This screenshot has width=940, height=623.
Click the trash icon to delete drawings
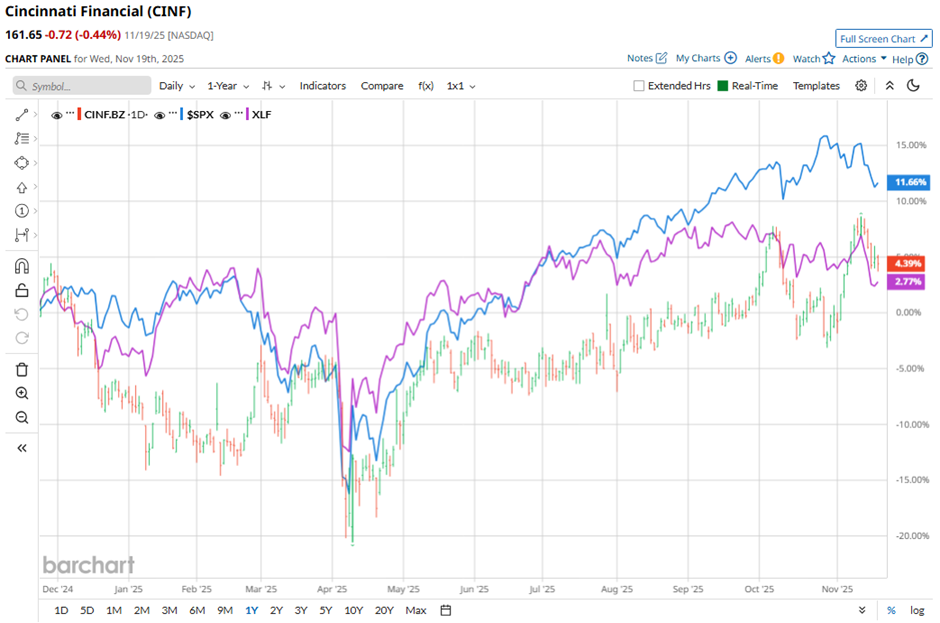point(22,369)
